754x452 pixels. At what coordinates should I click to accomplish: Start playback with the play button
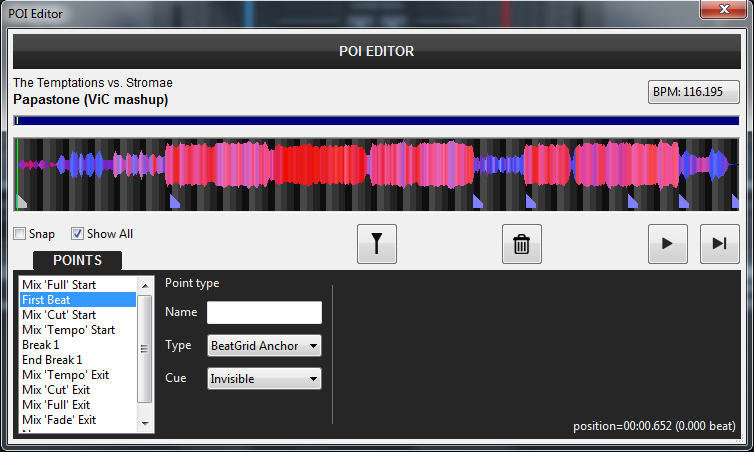point(667,244)
